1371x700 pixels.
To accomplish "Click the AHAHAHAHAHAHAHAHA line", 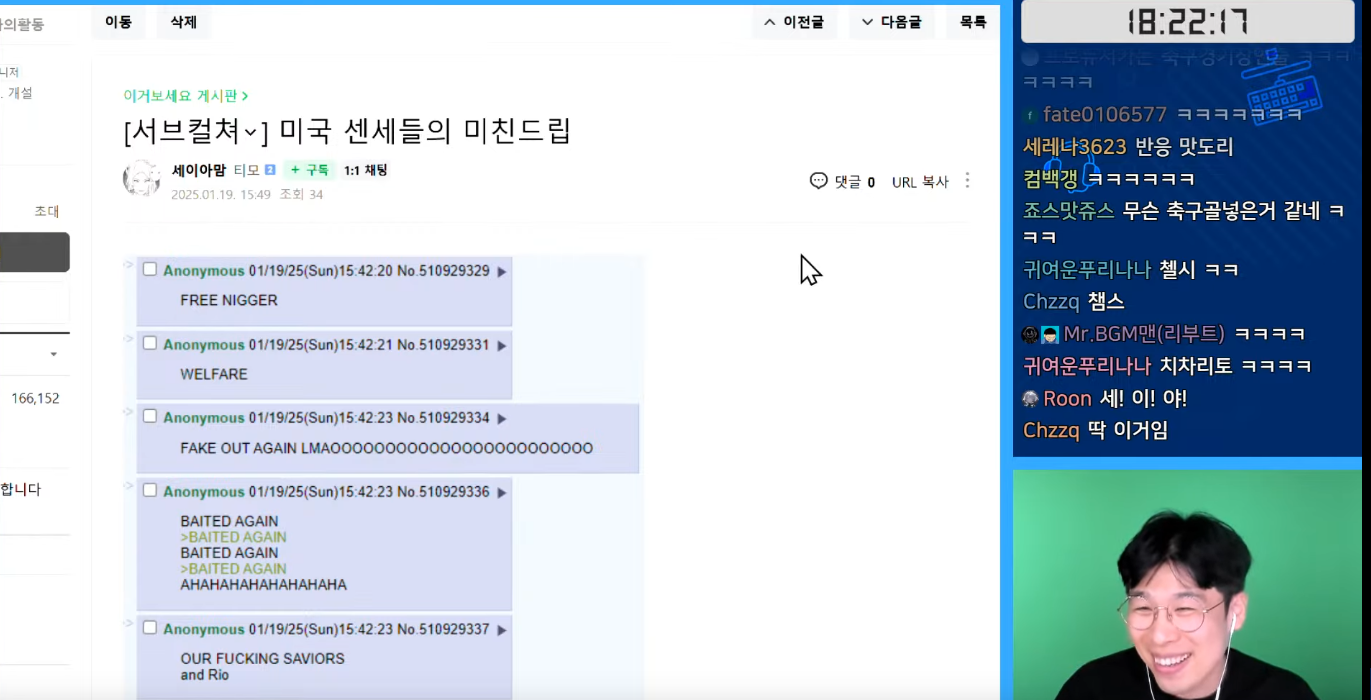I will coord(264,585).
